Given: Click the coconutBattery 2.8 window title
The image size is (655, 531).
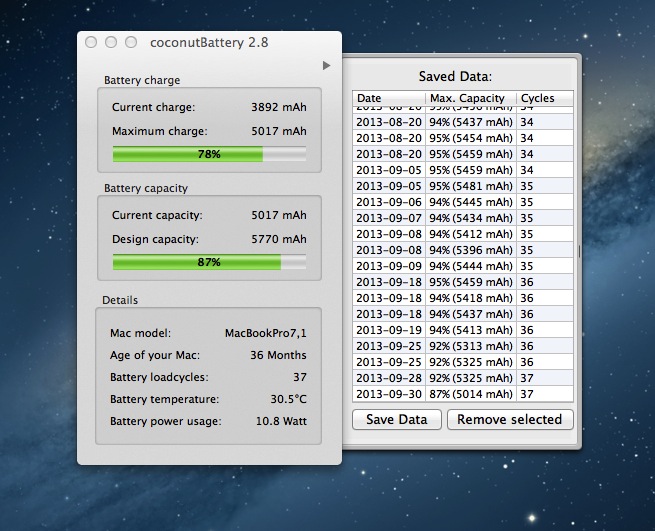Looking at the screenshot, I should 209,43.
